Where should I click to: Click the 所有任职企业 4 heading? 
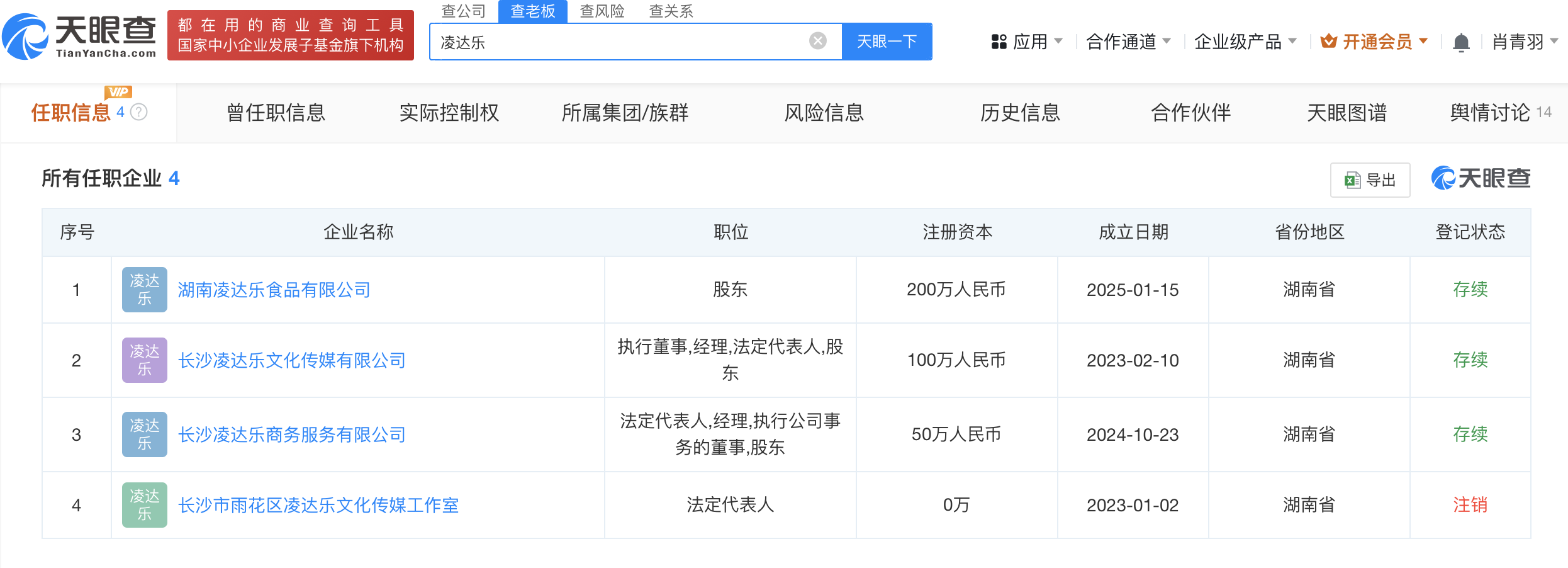[111, 178]
